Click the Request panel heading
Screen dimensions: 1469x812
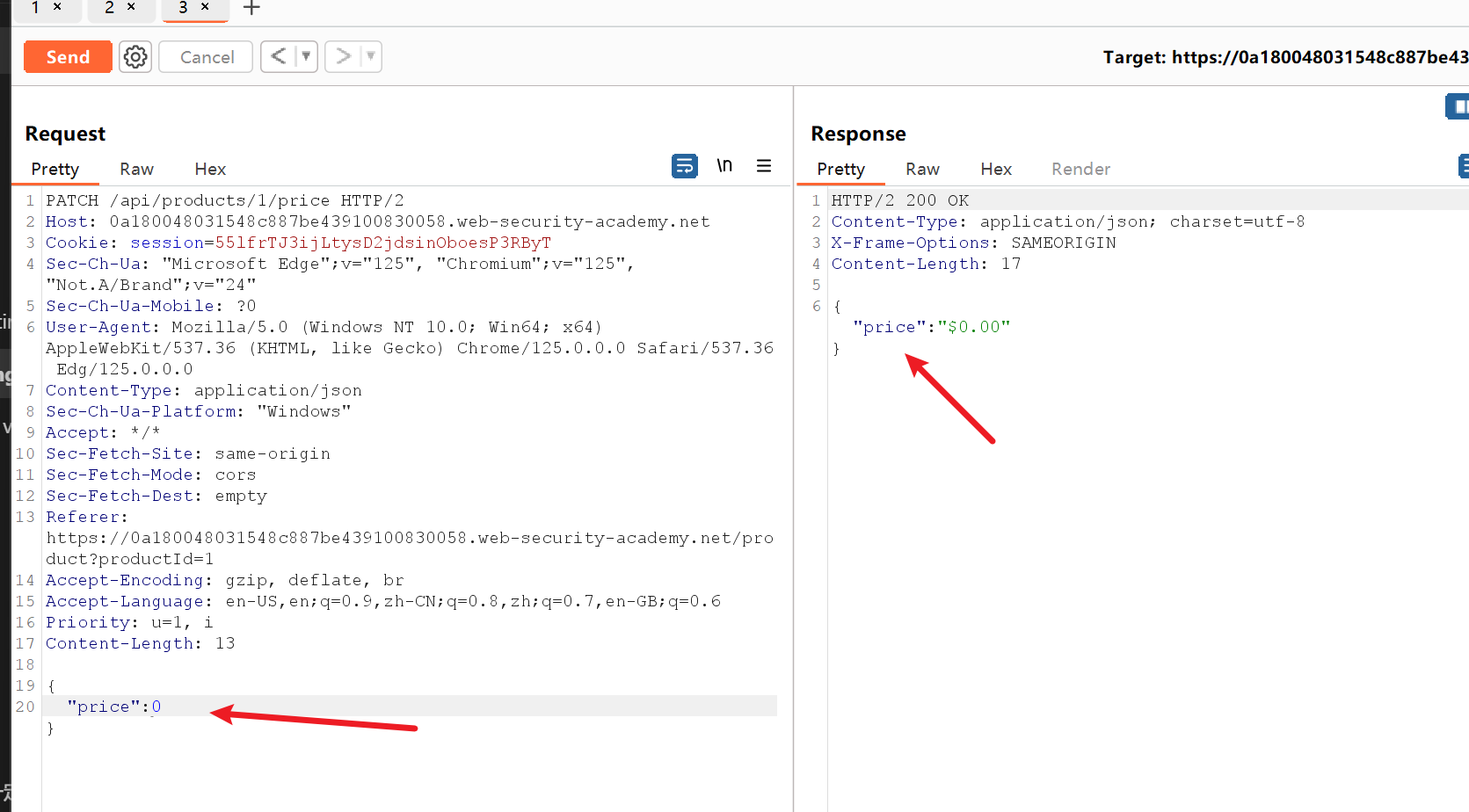[x=65, y=134]
